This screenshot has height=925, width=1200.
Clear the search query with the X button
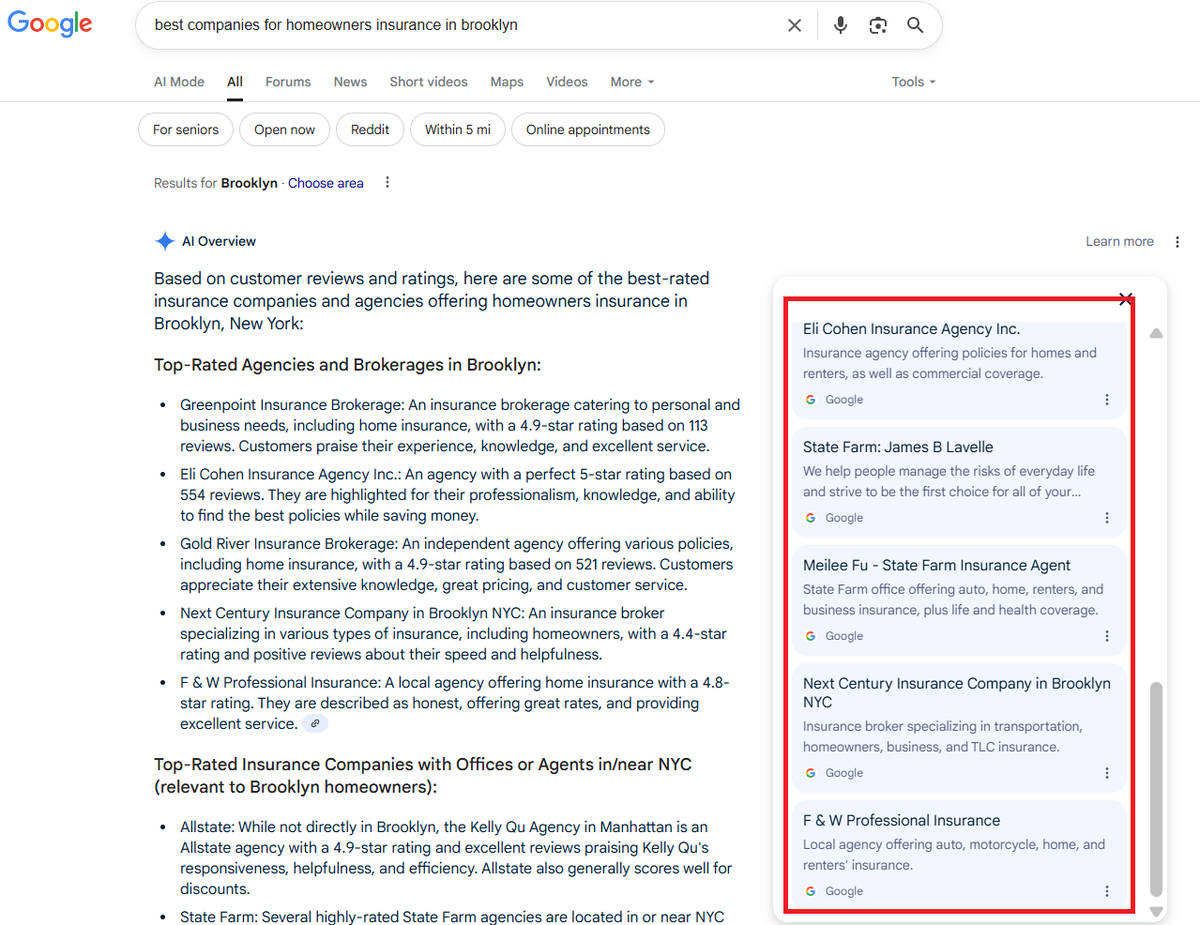pyautogui.click(x=794, y=25)
